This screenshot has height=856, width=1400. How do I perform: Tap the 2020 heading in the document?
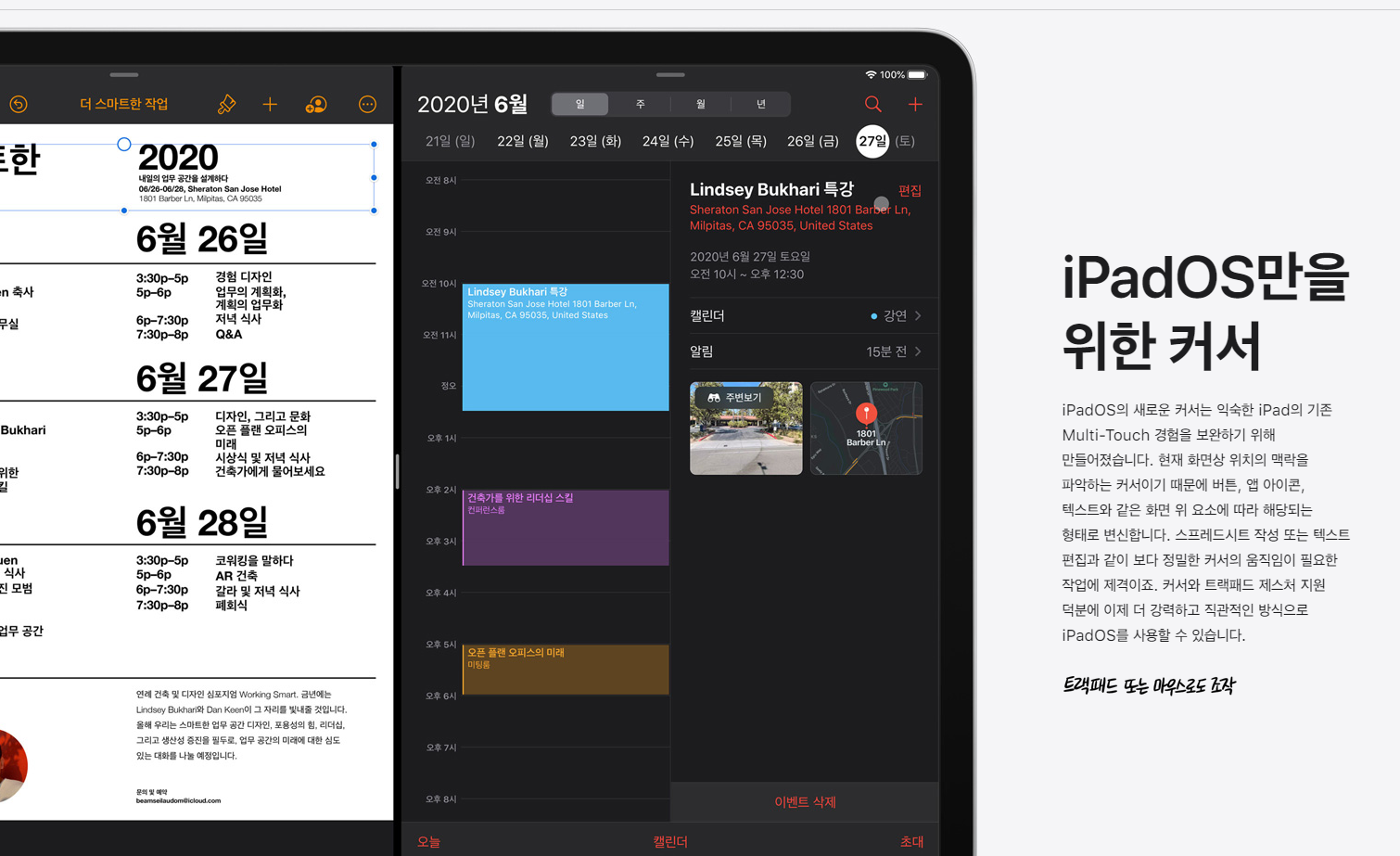pos(178,158)
